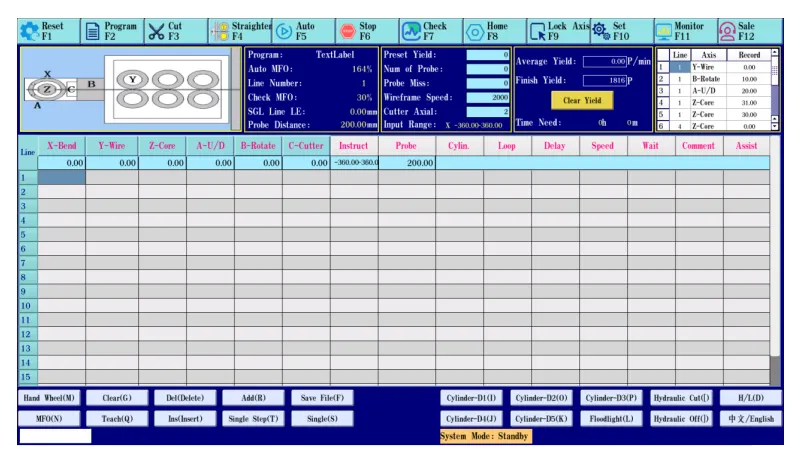Switch language with 中文/English button

point(751,419)
